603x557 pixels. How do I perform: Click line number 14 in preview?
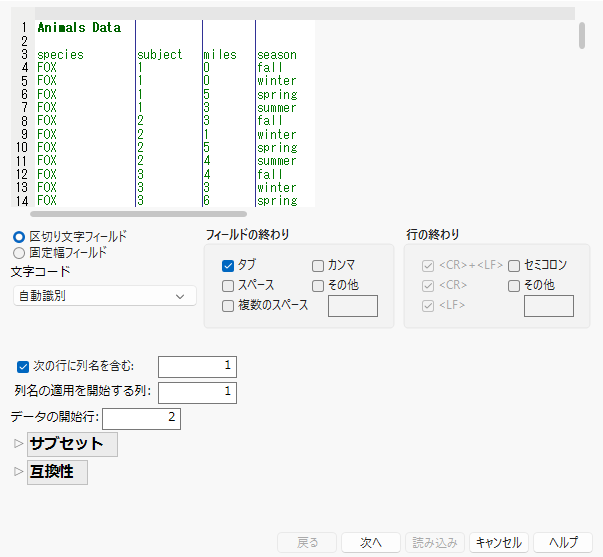coord(22,201)
